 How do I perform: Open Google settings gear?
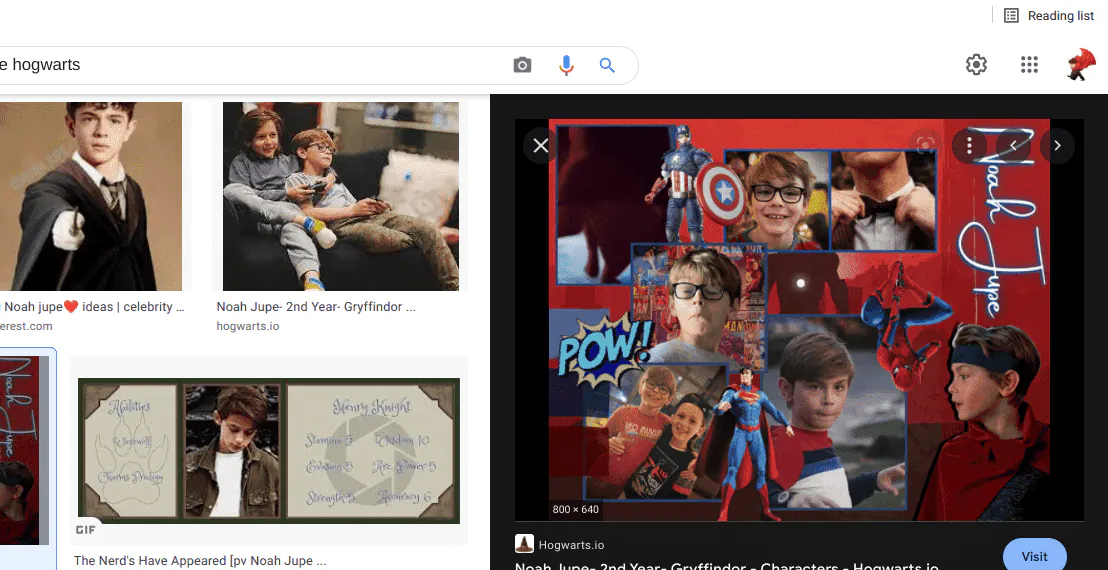976,64
